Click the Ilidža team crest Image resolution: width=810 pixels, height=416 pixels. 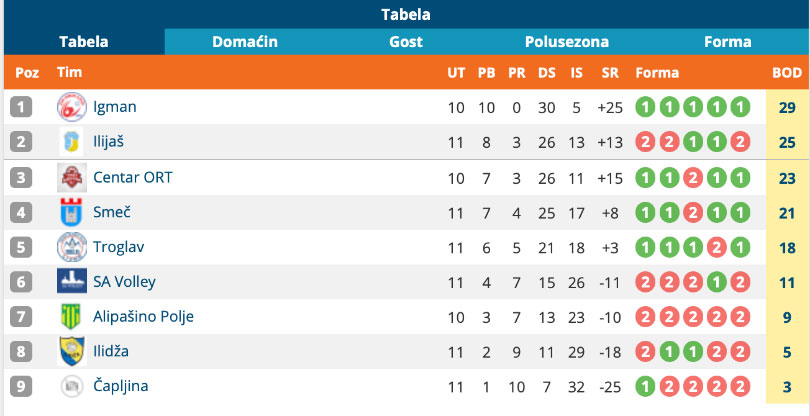pos(72,351)
